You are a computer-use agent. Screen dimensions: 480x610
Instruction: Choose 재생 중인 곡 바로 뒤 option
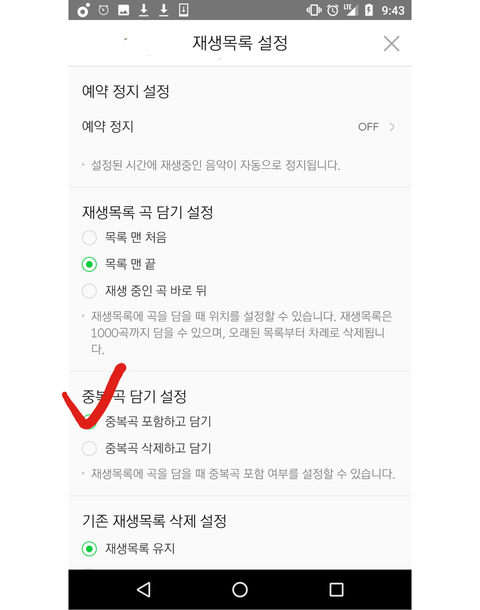click(89, 291)
